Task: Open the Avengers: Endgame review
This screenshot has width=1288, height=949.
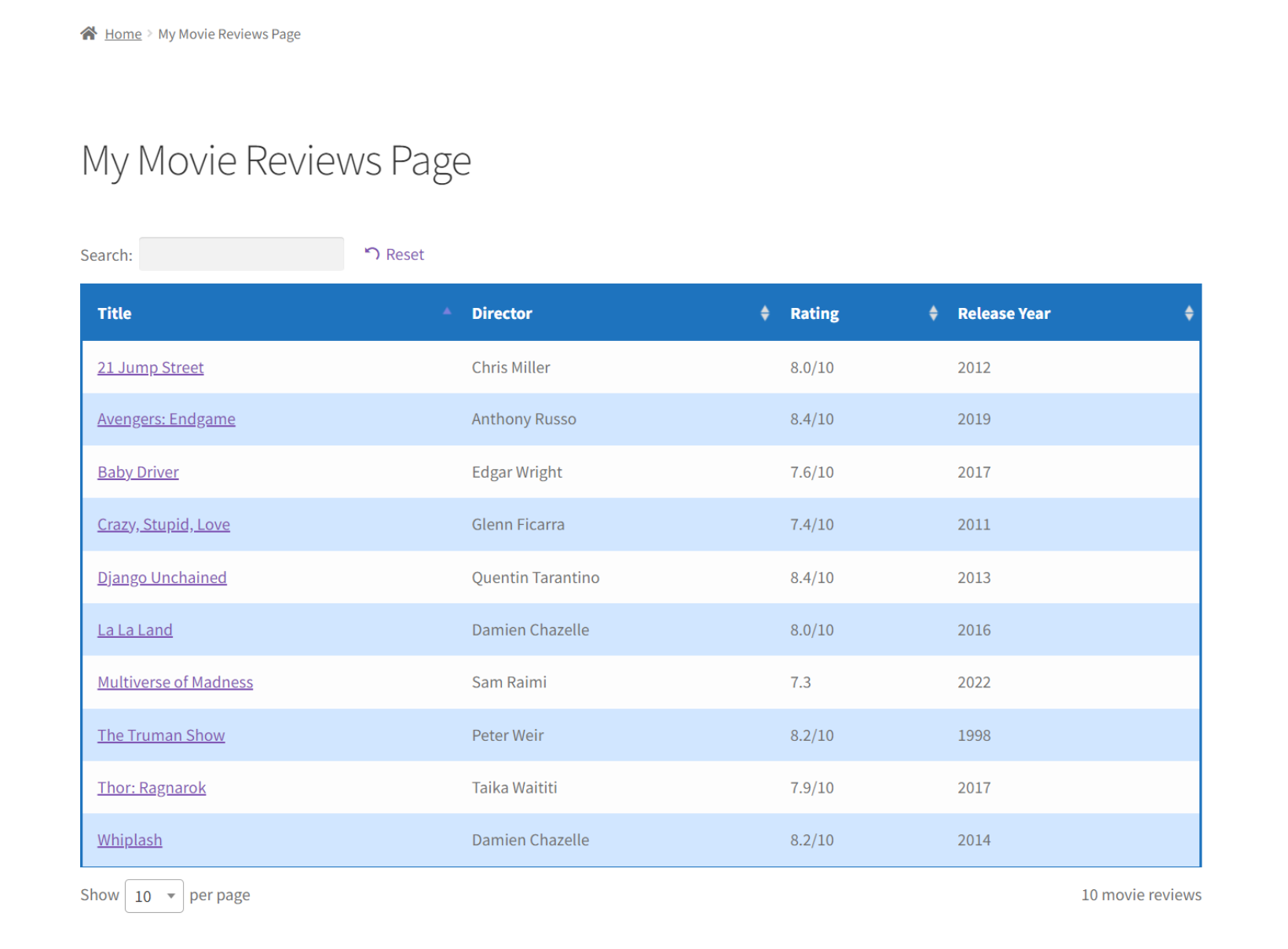Action: [x=166, y=419]
